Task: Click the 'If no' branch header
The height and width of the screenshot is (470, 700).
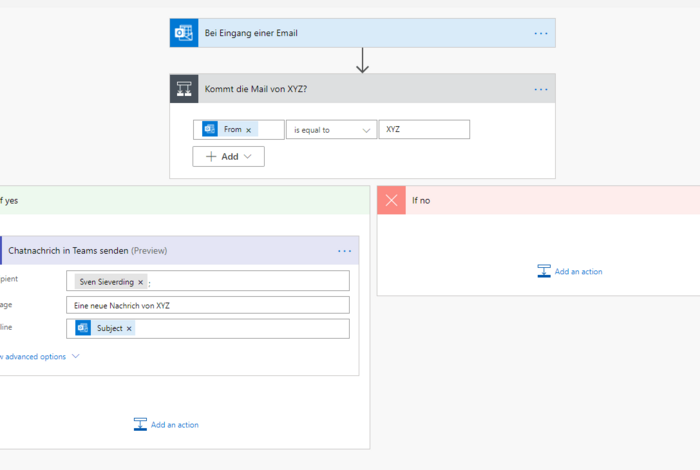Action: (538, 200)
